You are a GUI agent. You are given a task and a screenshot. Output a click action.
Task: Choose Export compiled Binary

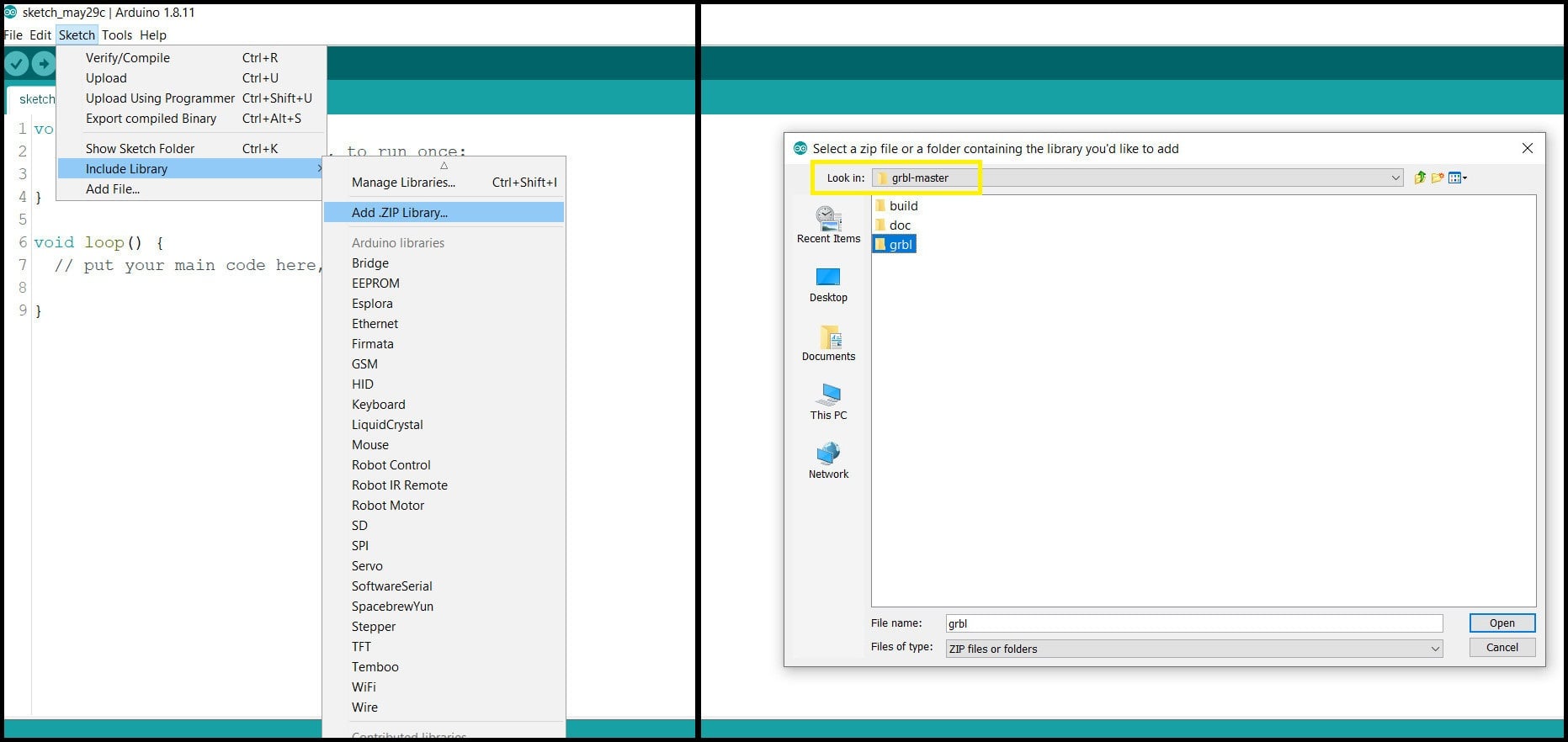click(x=191, y=118)
